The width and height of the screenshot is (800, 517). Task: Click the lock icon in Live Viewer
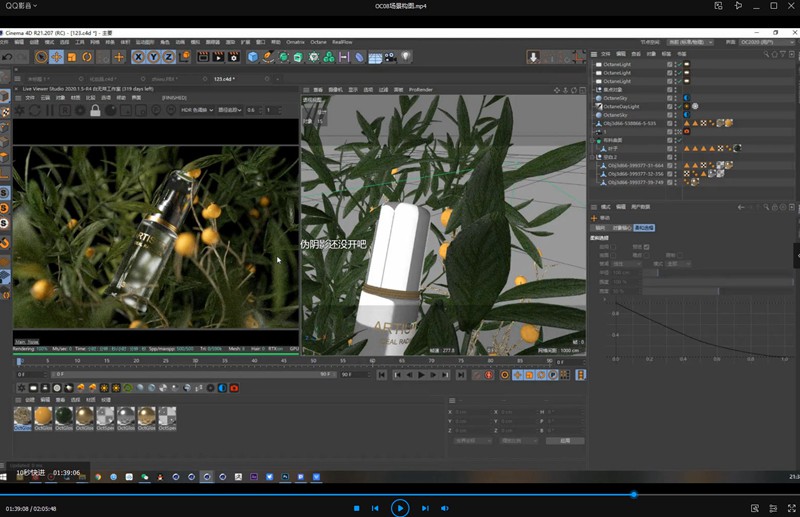95,110
